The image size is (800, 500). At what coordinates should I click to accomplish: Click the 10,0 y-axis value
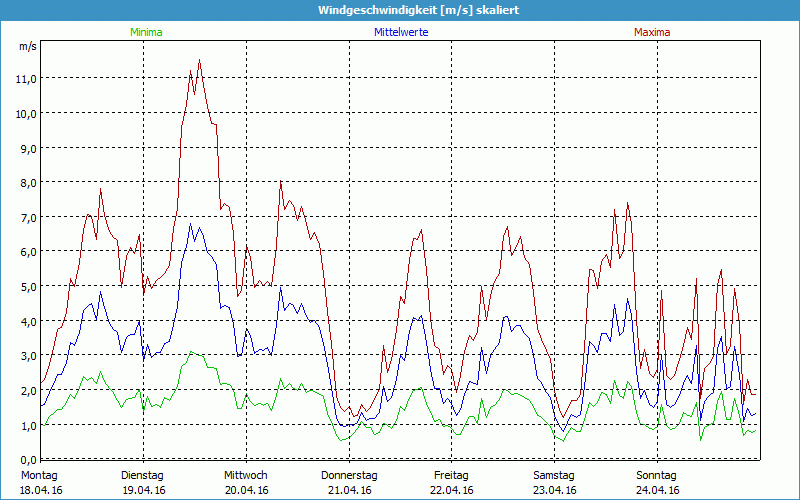pos(26,113)
